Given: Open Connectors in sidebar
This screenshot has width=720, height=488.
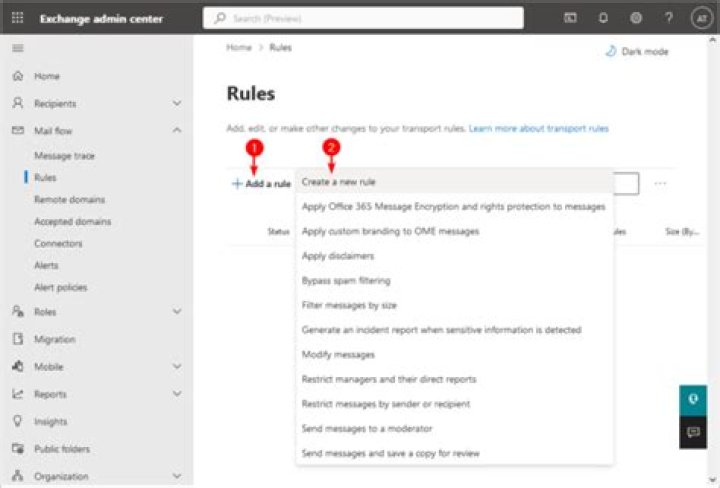Looking at the screenshot, I should (x=58, y=243).
